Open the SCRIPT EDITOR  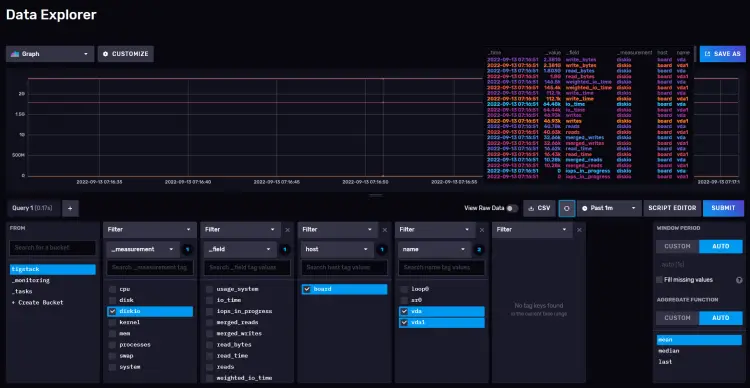[x=672, y=208]
